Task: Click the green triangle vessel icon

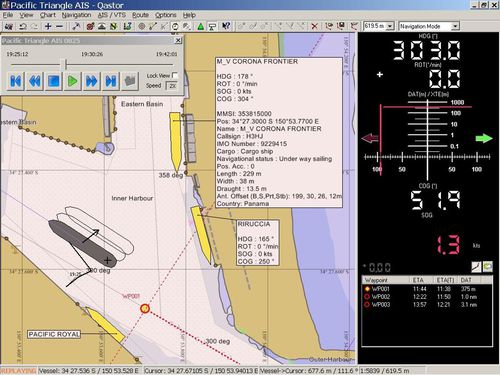Action: pyautogui.click(x=200, y=26)
